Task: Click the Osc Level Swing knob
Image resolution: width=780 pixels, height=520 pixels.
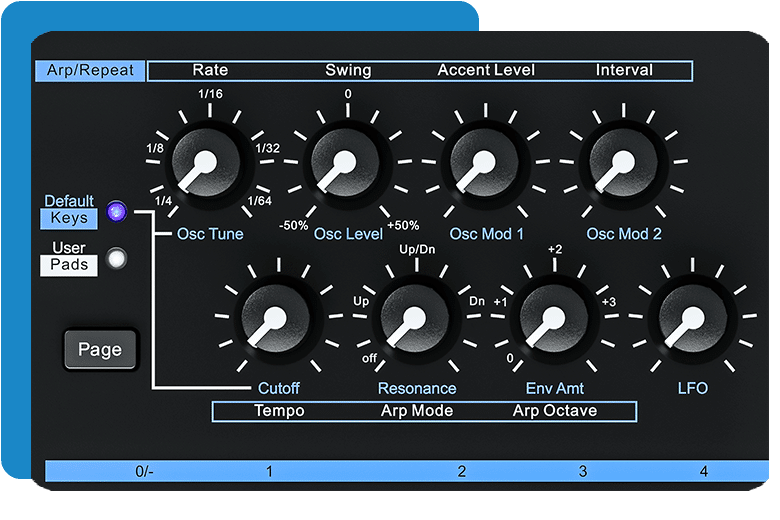Action: coord(346,163)
